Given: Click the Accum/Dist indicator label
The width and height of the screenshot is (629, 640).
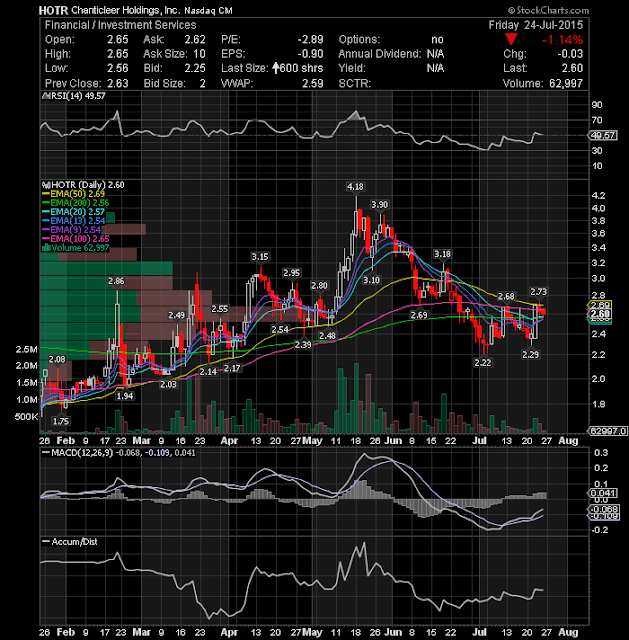Looking at the screenshot, I should [x=70, y=542].
